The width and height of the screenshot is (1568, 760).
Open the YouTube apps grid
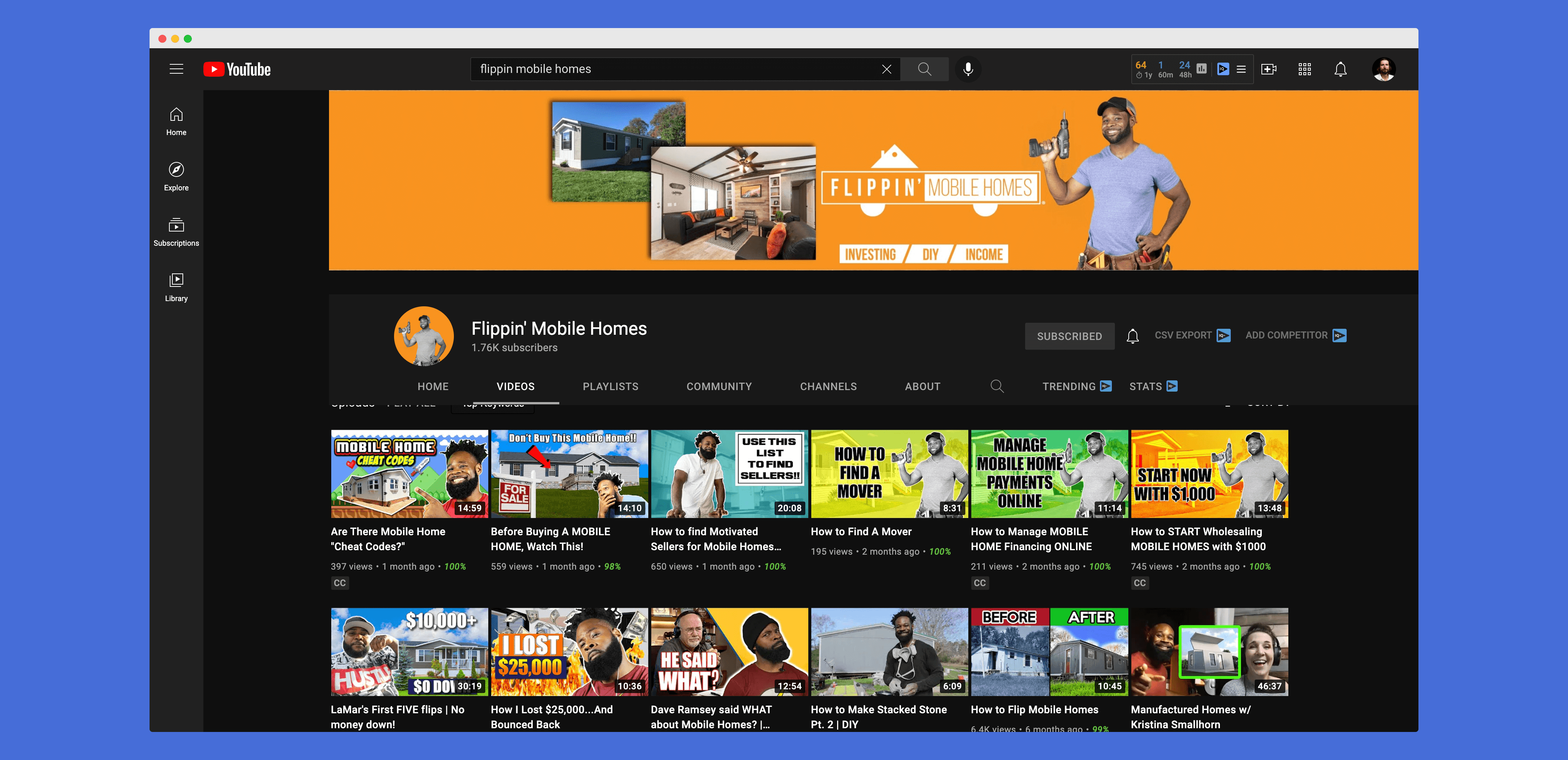pyautogui.click(x=1304, y=69)
